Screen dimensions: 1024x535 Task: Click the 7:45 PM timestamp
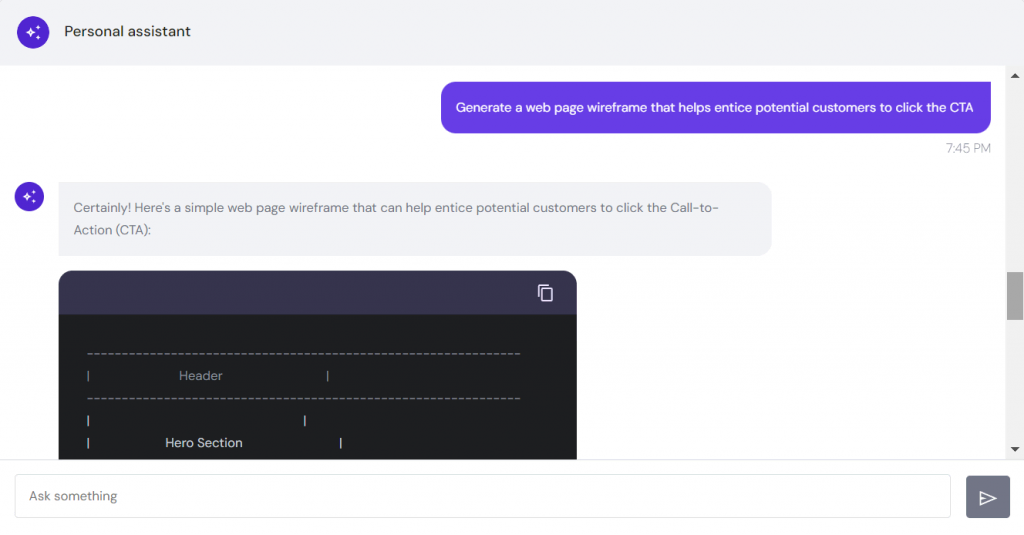968,148
